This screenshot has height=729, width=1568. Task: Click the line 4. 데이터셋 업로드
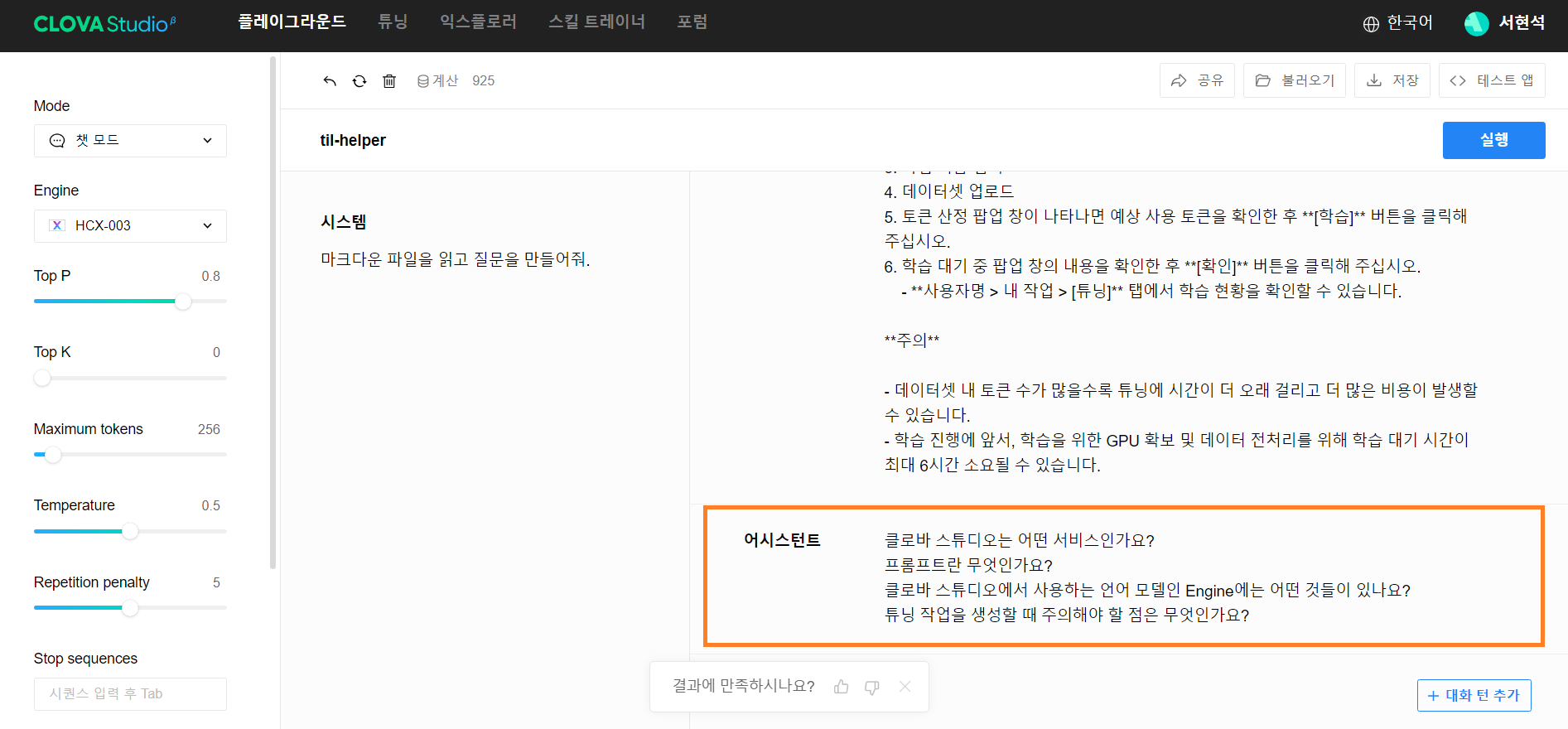pyautogui.click(x=949, y=191)
